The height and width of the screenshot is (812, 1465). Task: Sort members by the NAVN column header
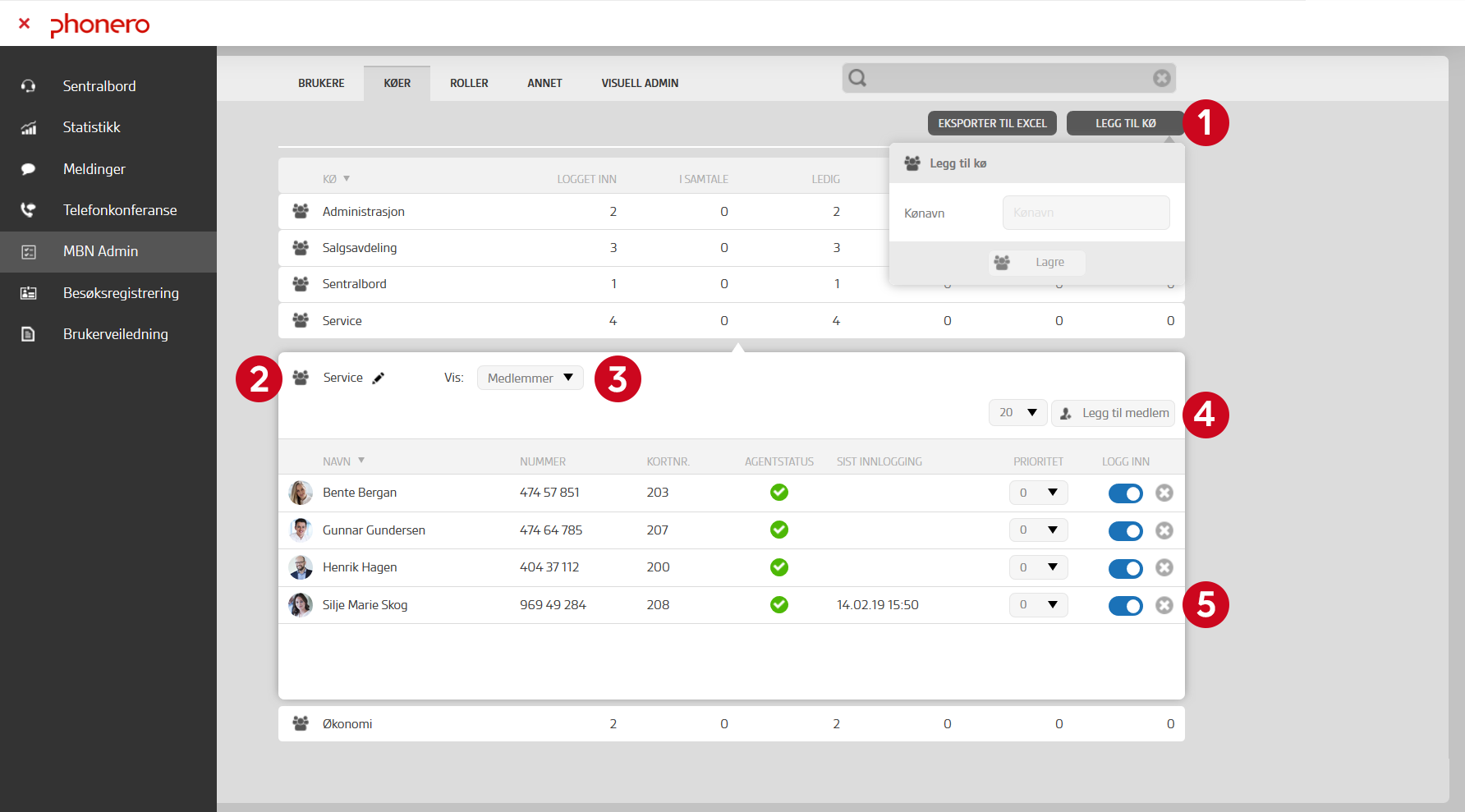pyautogui.click(x=343, y=461)
